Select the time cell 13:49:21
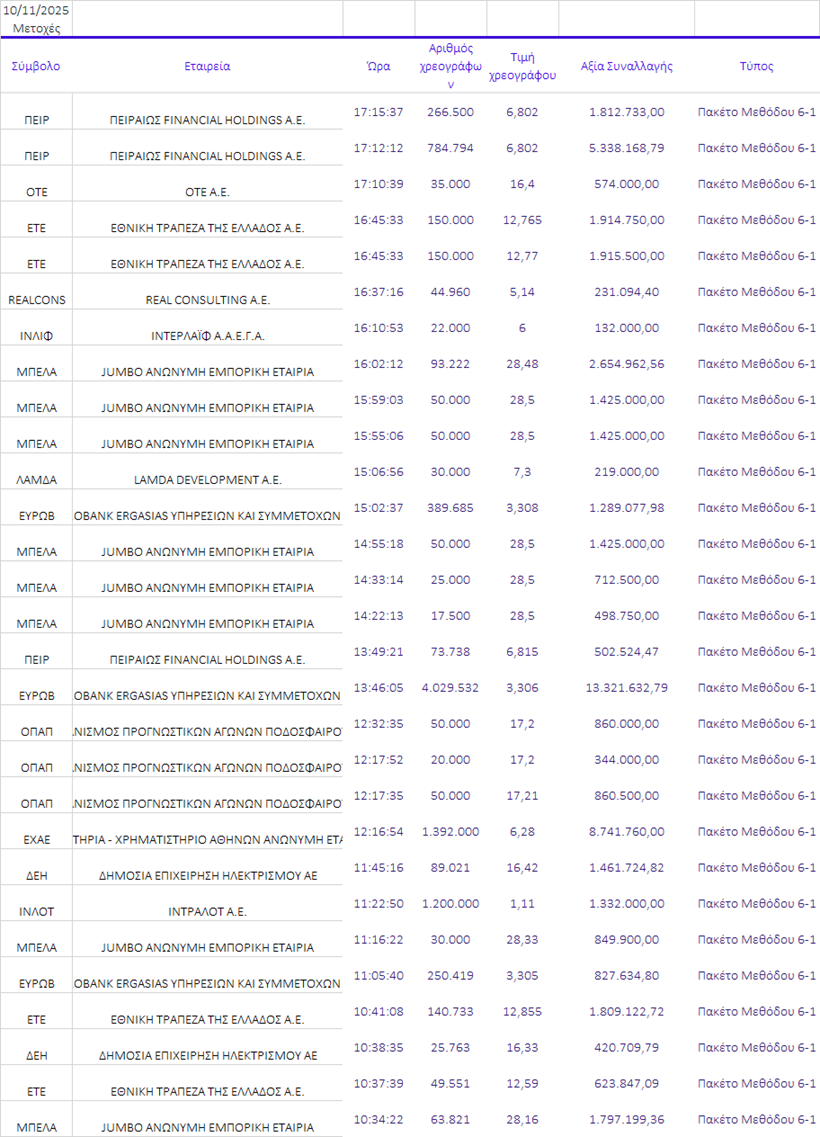Viewport: 820px width, 1137px height. pos(378,651)
